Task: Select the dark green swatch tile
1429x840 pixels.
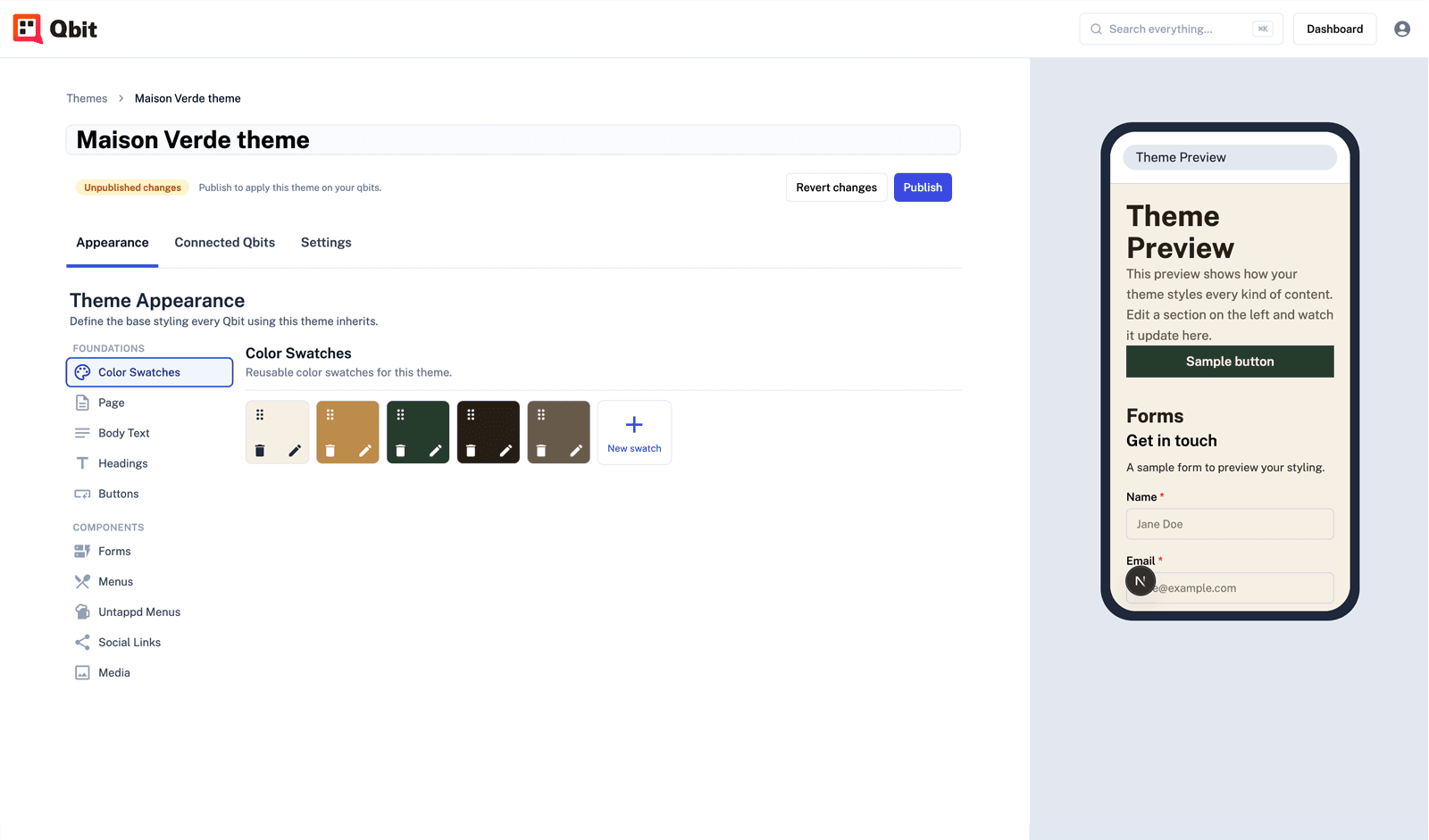Action: click(x=418, y=433)
